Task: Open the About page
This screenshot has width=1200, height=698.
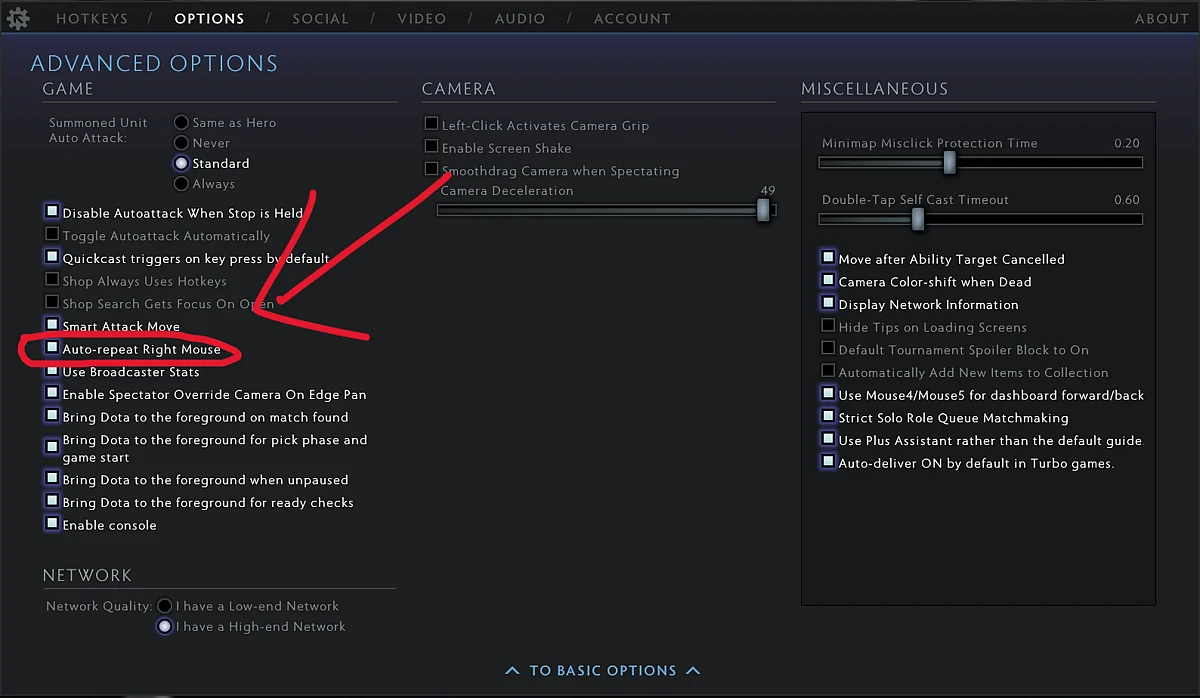Action: 1162,19
